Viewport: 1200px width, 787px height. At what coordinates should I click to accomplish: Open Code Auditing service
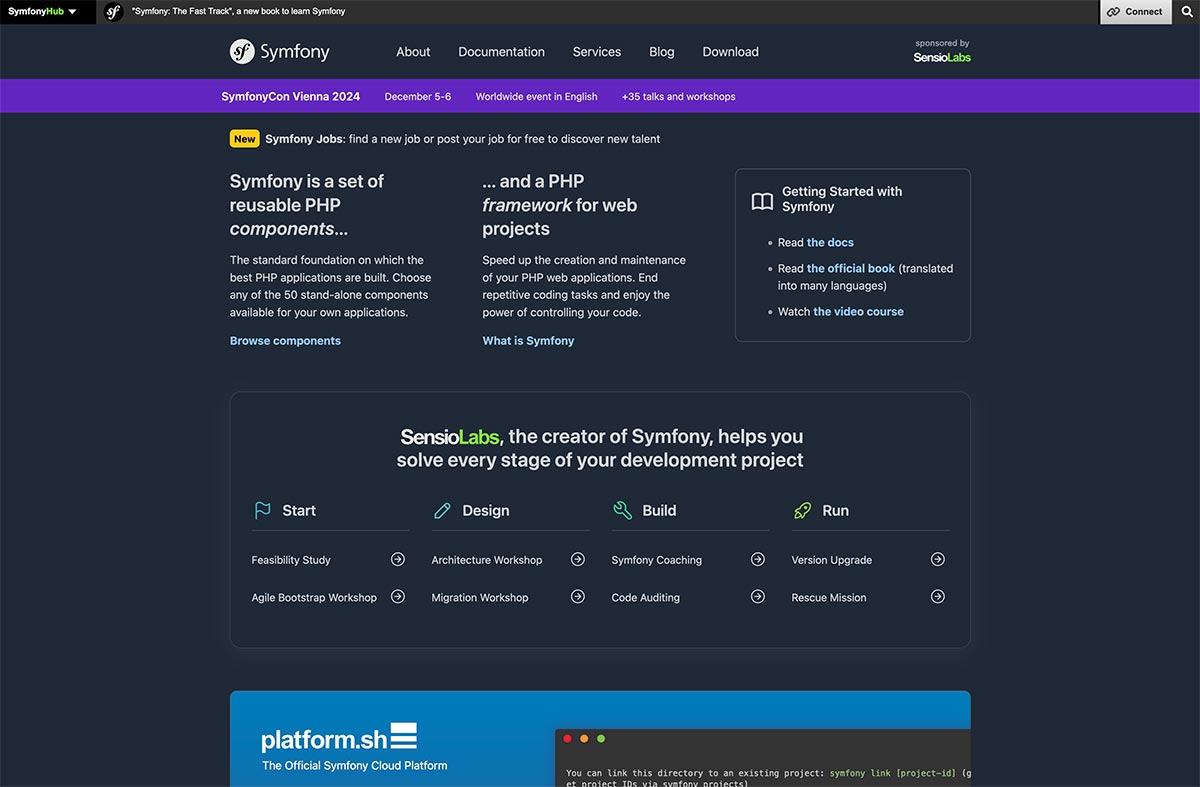[x=646, y=597]
